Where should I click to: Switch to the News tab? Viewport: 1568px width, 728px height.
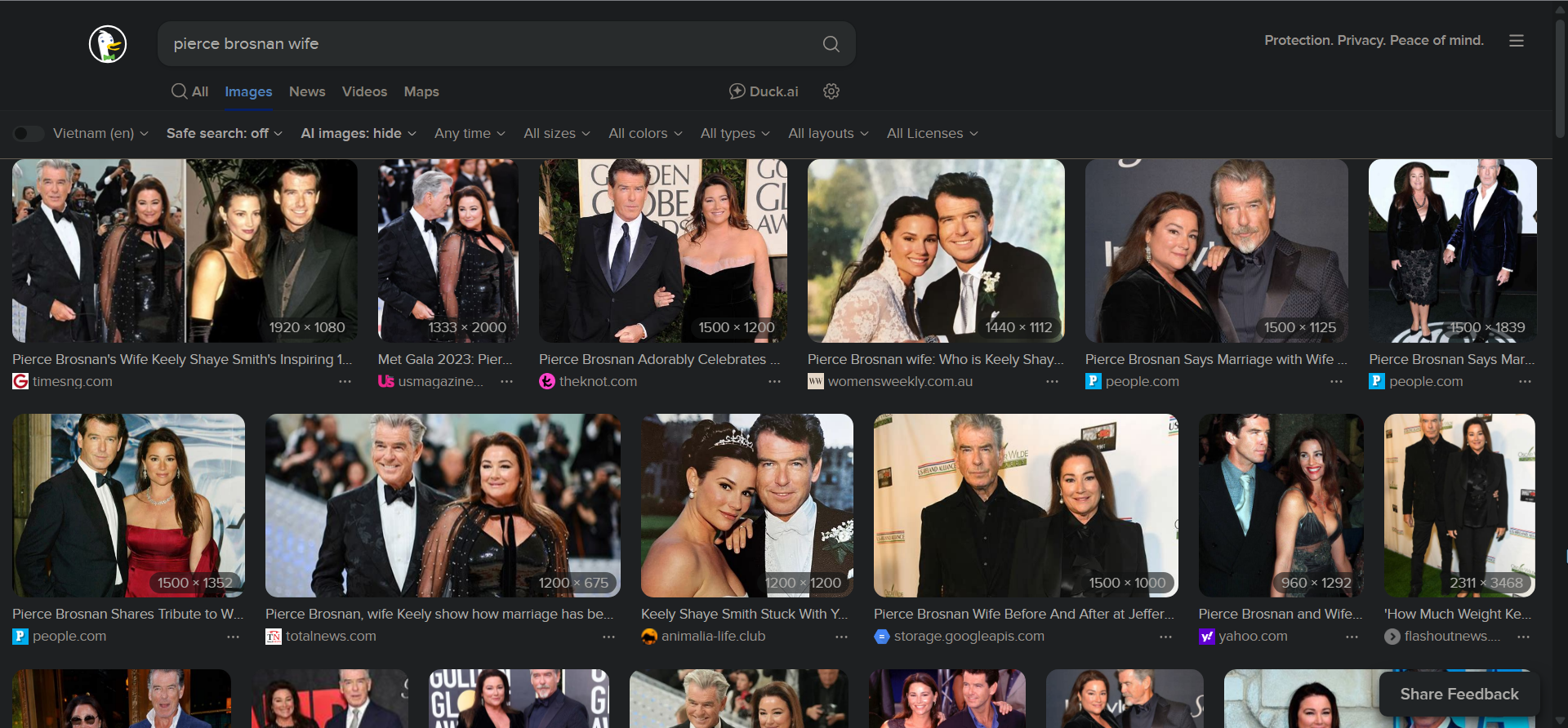(307, 91)
